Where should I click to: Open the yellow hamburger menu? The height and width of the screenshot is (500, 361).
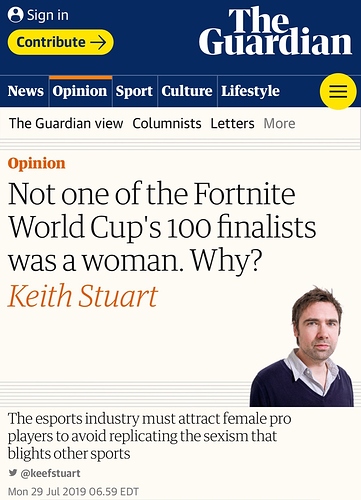[338, 91]
